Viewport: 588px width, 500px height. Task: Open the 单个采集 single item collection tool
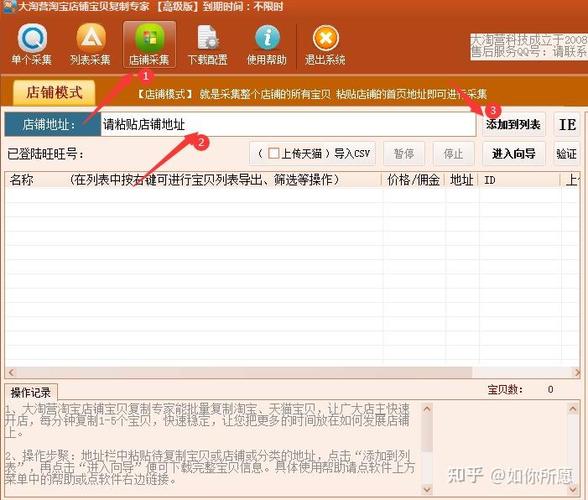pos(32,44)
